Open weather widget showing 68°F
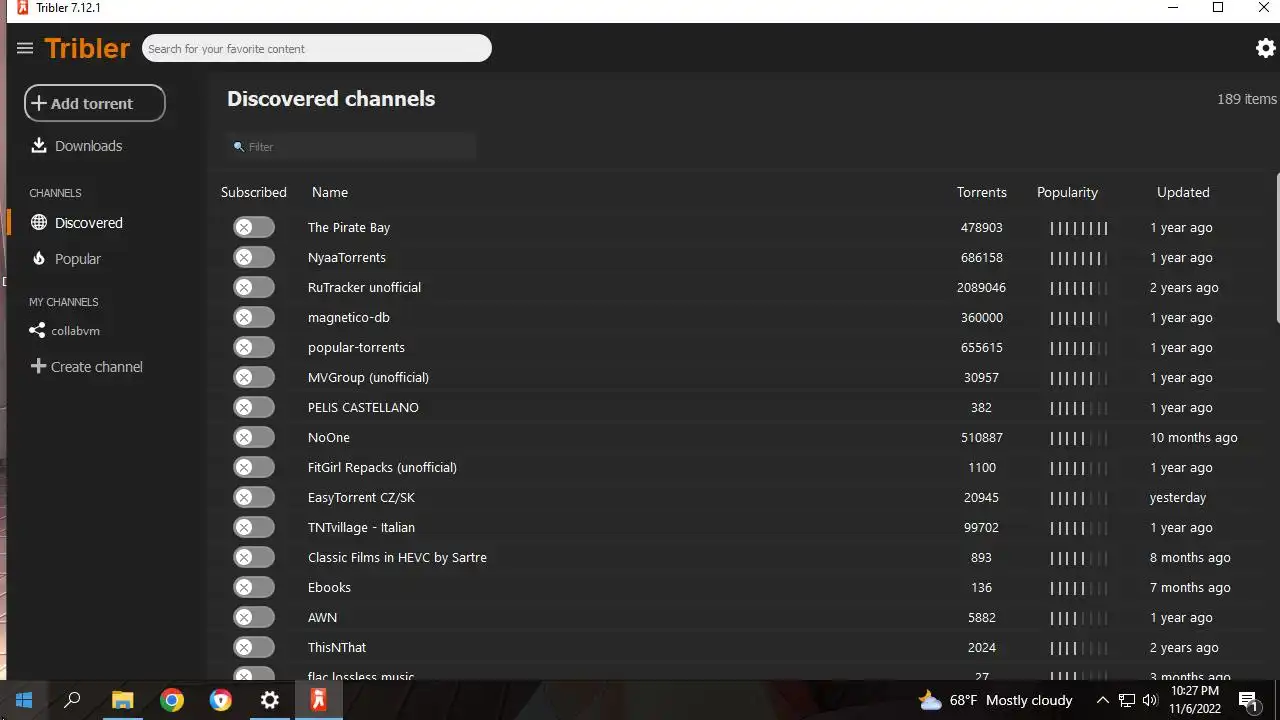The height and width of the screenshot is (720, 1280). 995,700
